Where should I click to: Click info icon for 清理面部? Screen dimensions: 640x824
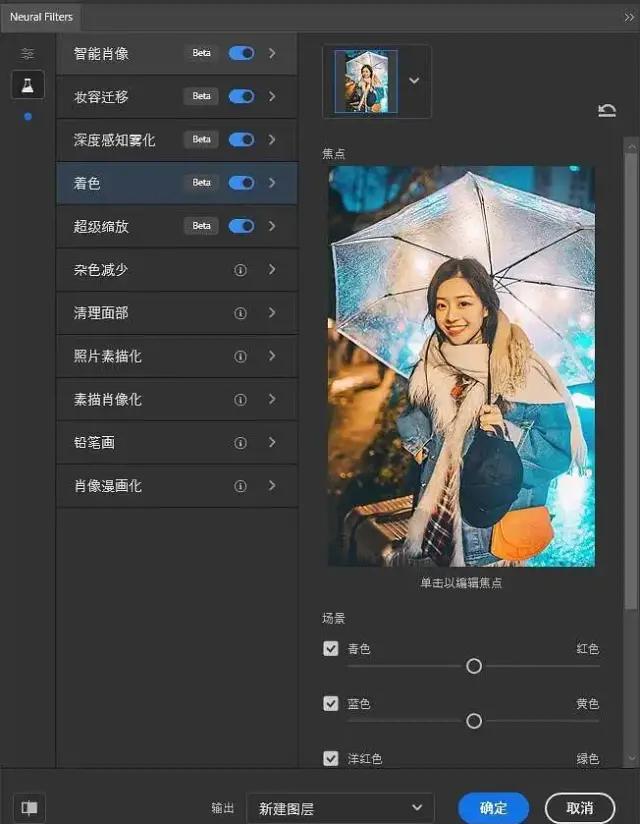(240, 313)
